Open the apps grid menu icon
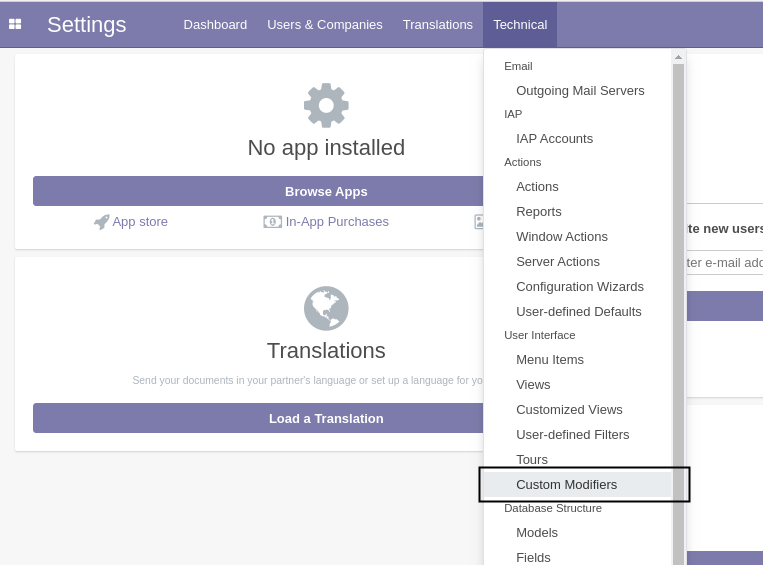Screen dimensions: 763x565 click(15, 24)
